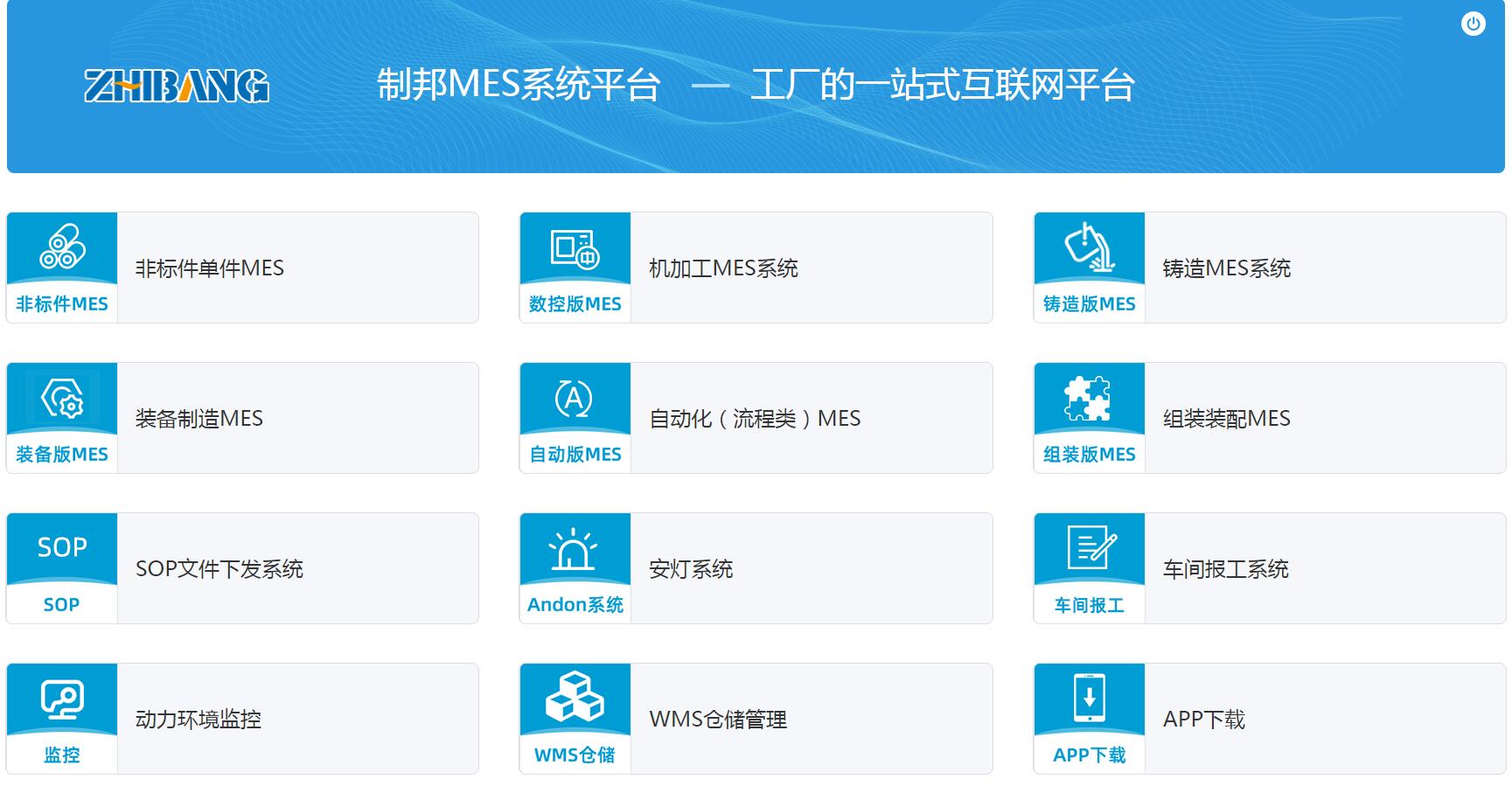Image resolution: width=1512 pixels, height=786 pixels.
Task: Select the WMS仓储 stacked boxes icon
Action: click(x=575, y=698)
